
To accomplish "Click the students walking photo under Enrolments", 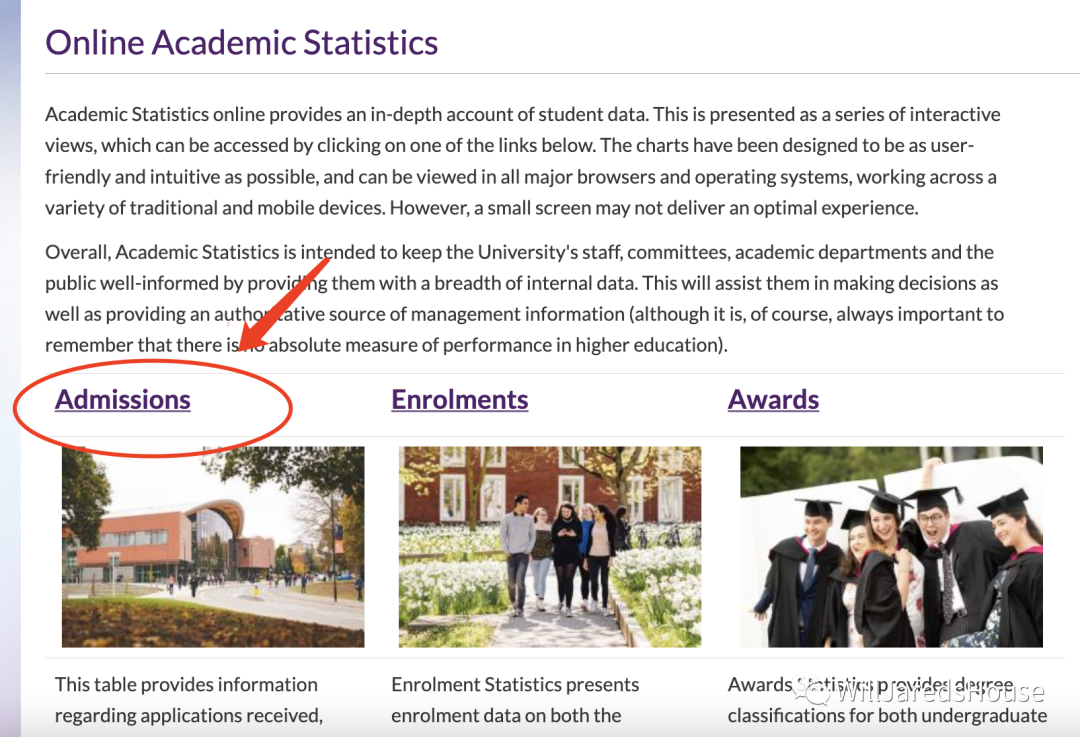I will click(x=549, y=546).
